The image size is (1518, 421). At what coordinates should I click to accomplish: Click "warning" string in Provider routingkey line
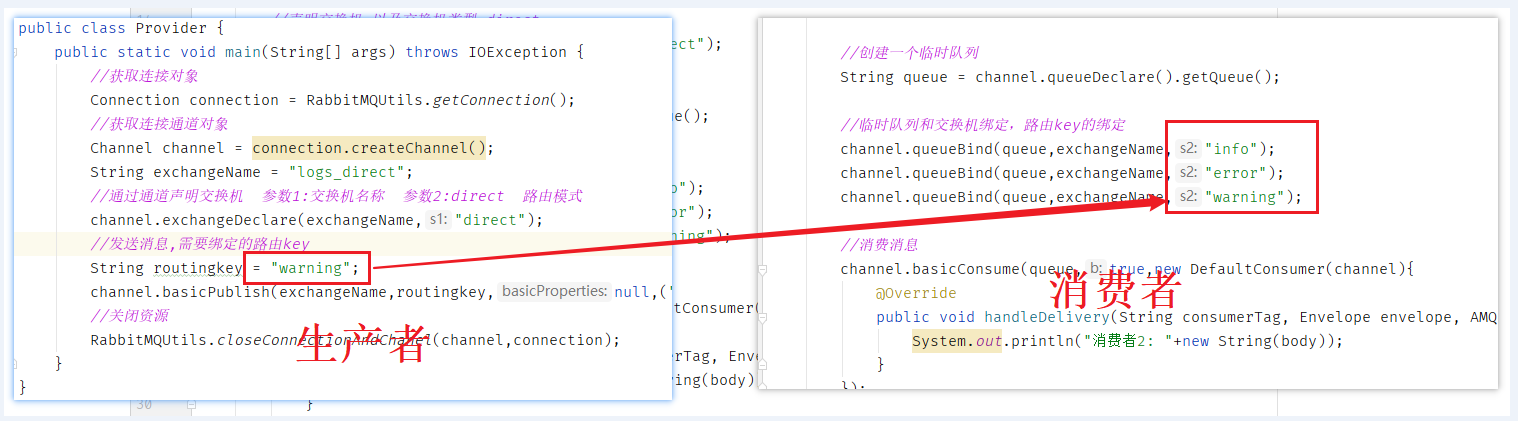tap(310, 268)
